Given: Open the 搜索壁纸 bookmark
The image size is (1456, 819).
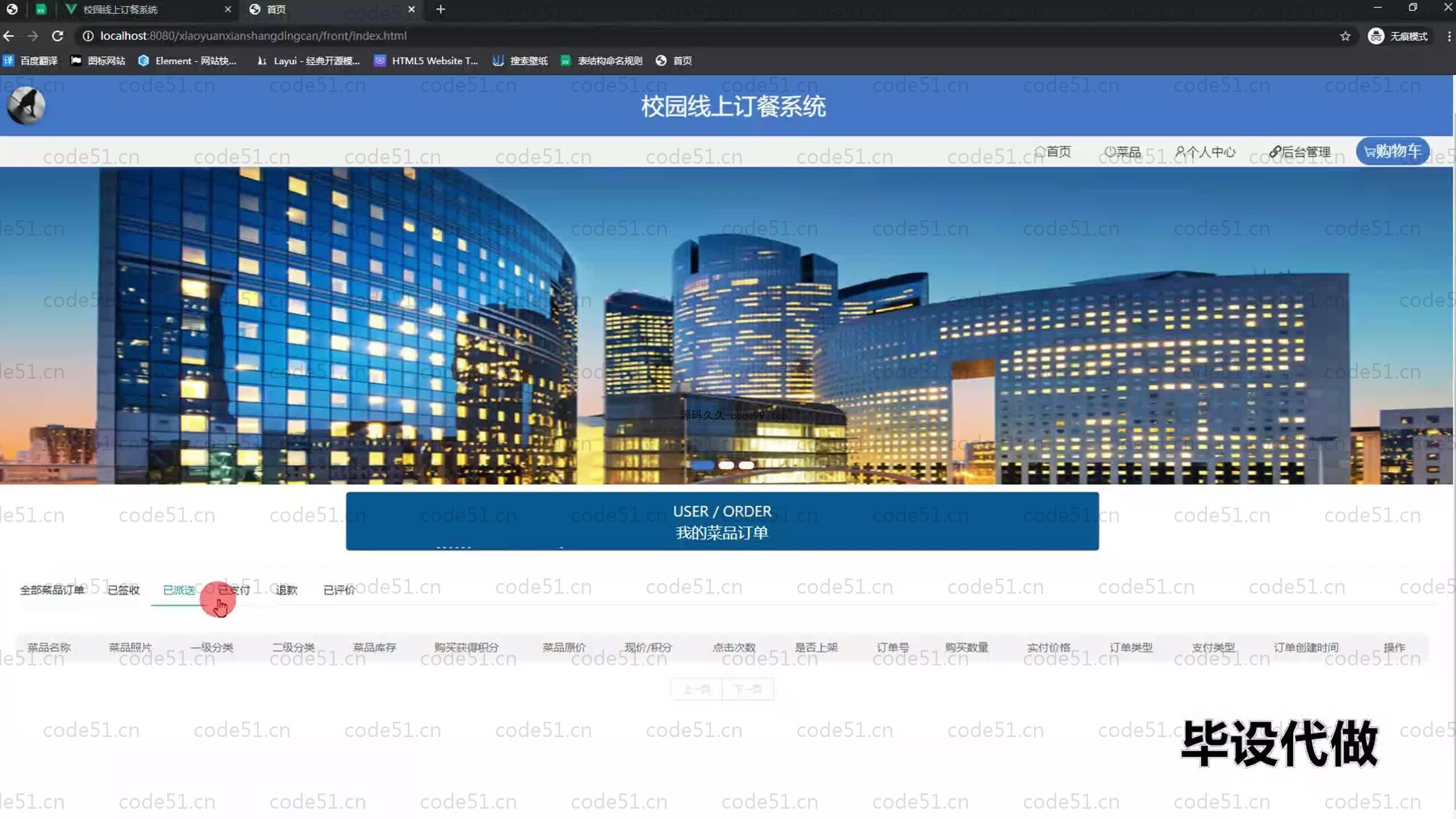Looking at the screenshot, I should [520, 61].
